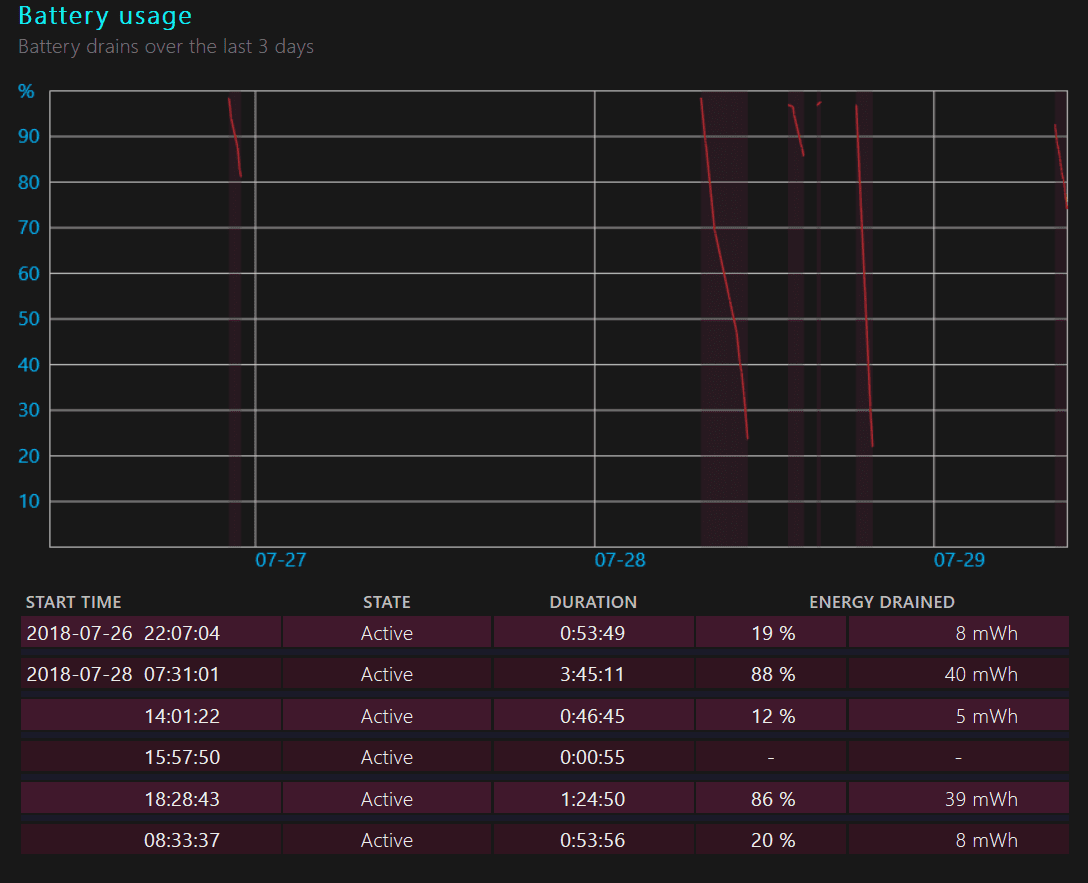Click the 08:33:37 start time entry

point(181,840)
